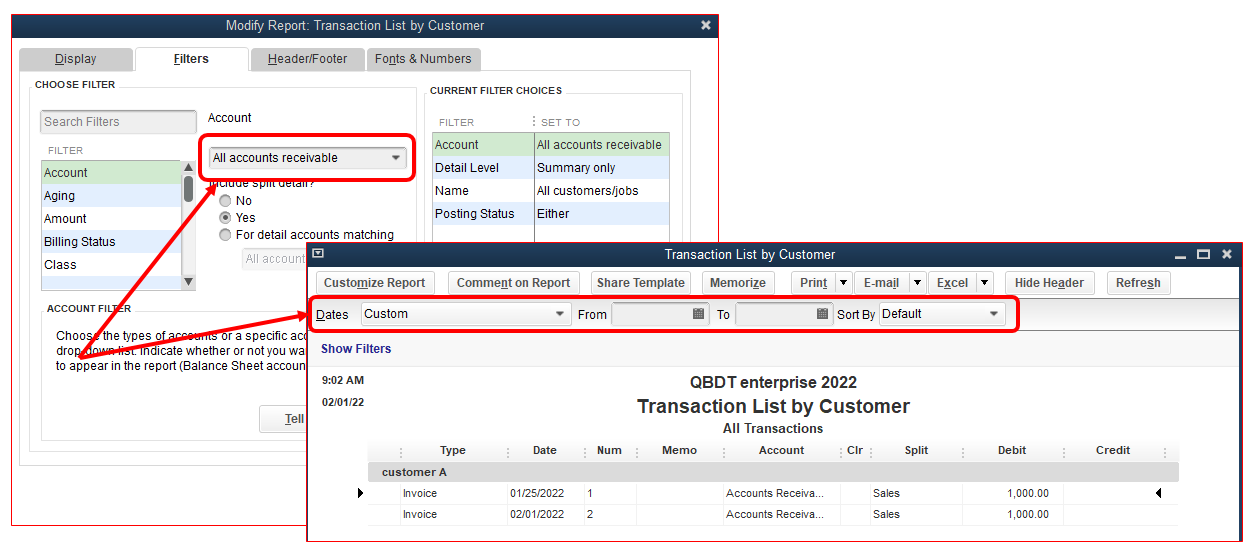Viewport: 1255px width, 549px height.
Task: Select Detail Level row in current choices
Action: 551,168
